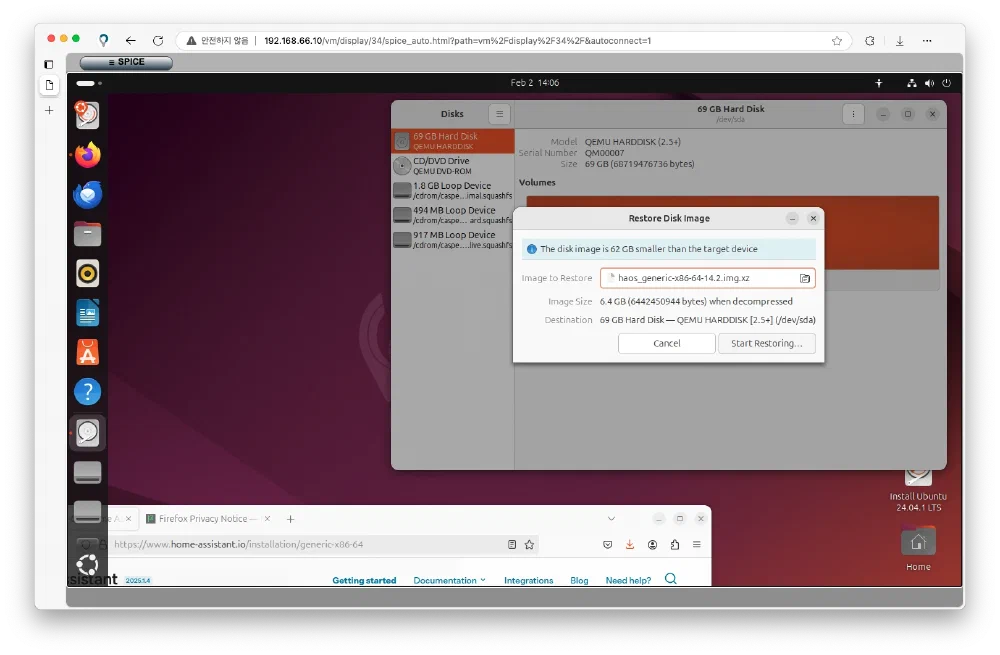Cancel the Restore Disk Image dialog
This screenshot has height=655, width=1000.
(666, 343)
